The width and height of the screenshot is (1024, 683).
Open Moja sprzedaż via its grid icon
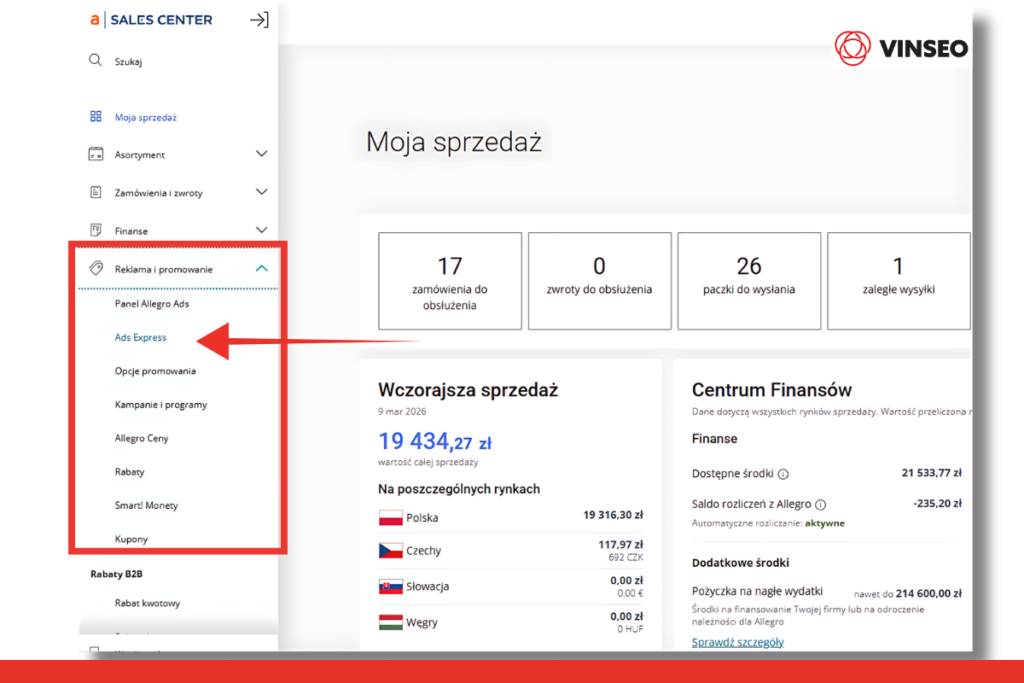(x=95, y=116)
